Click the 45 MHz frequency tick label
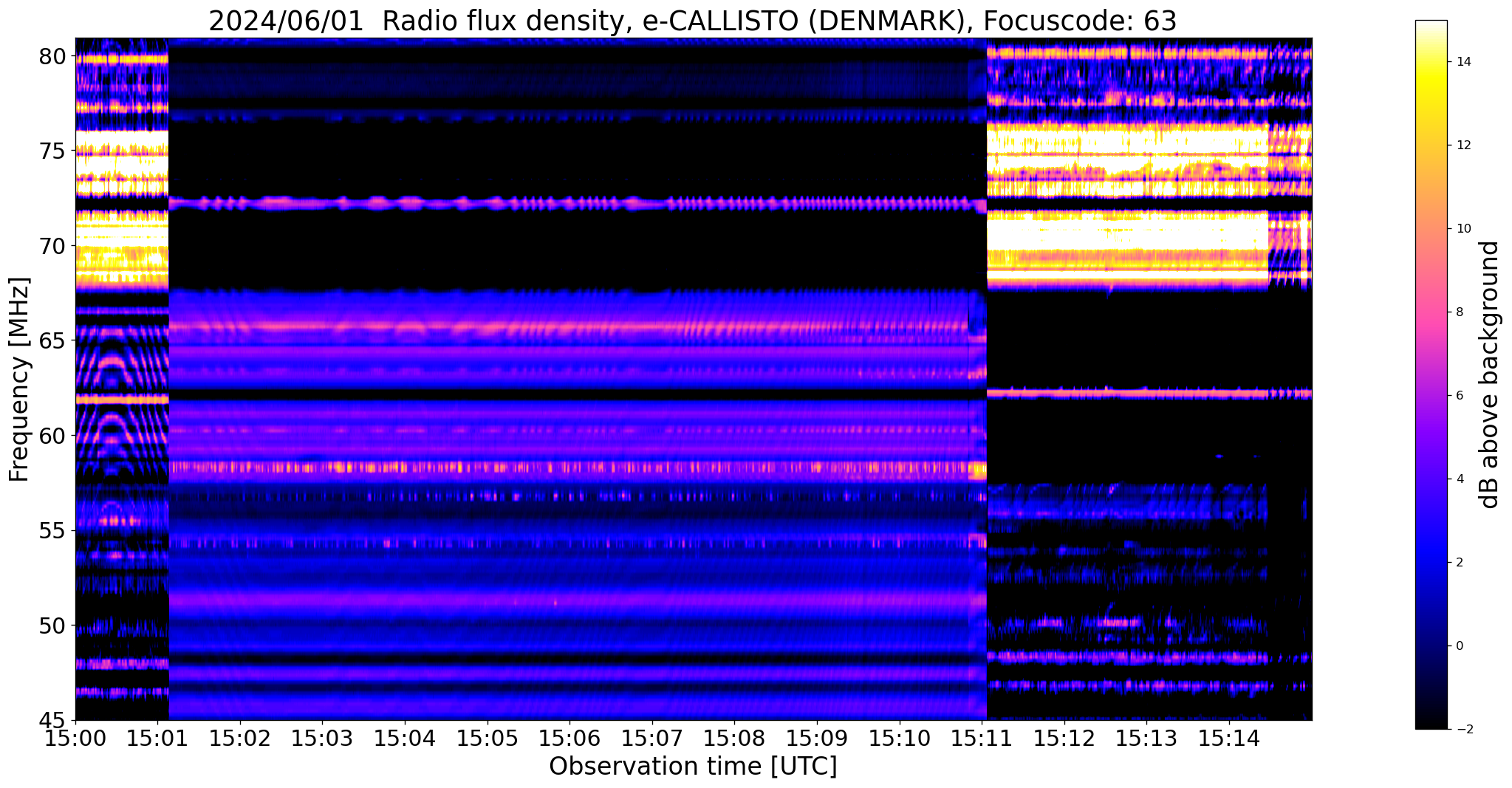 tap(52, 721)
